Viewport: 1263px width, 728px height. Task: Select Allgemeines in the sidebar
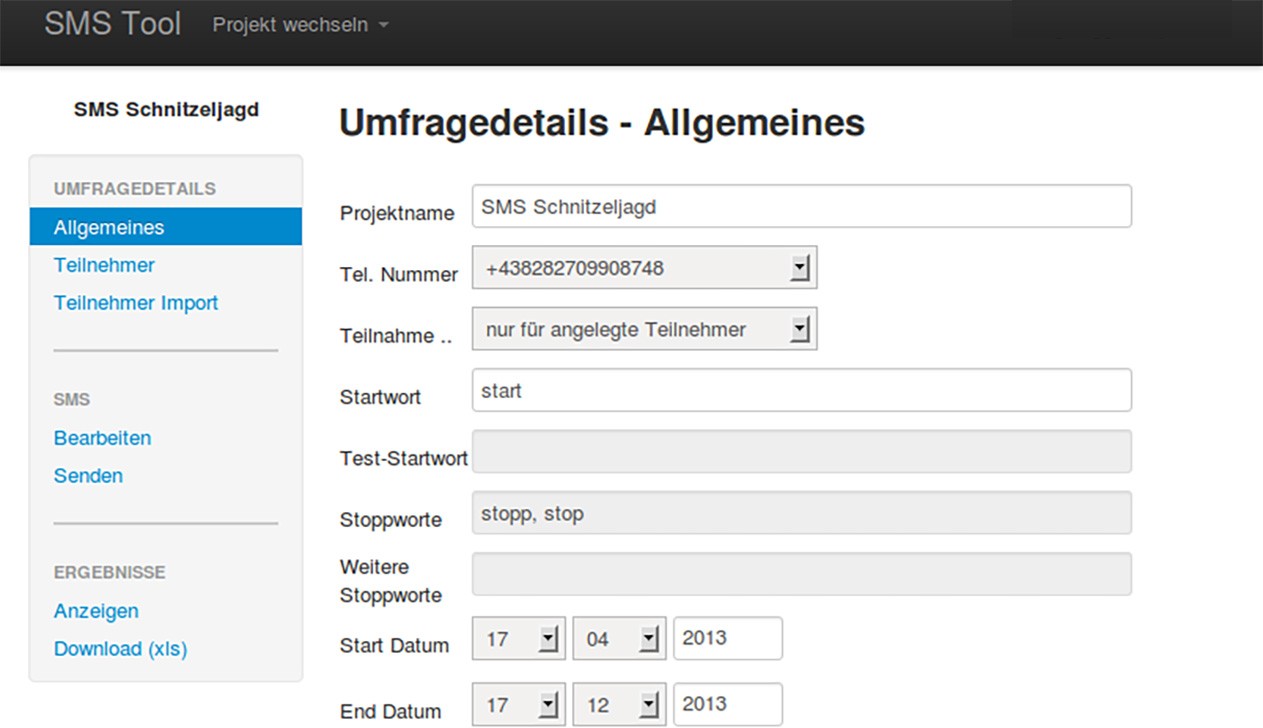click(109, 227)
